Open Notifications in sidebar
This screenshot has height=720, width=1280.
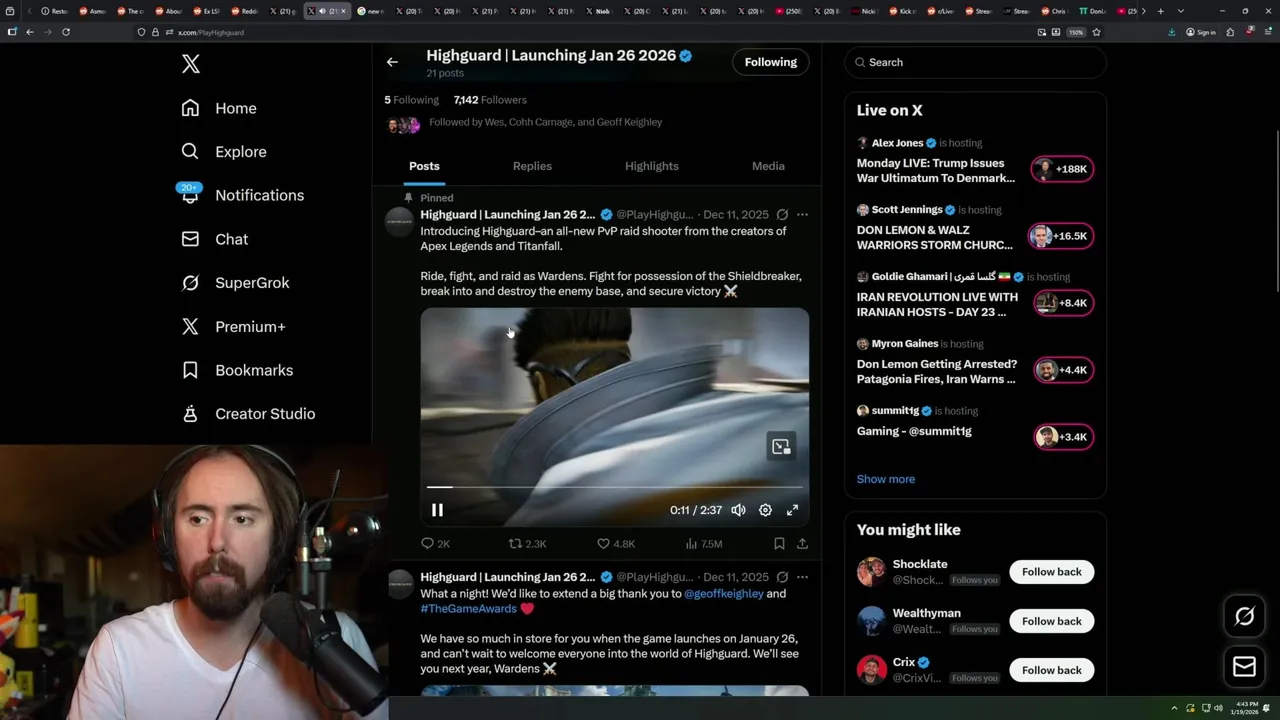click(242, 195)
